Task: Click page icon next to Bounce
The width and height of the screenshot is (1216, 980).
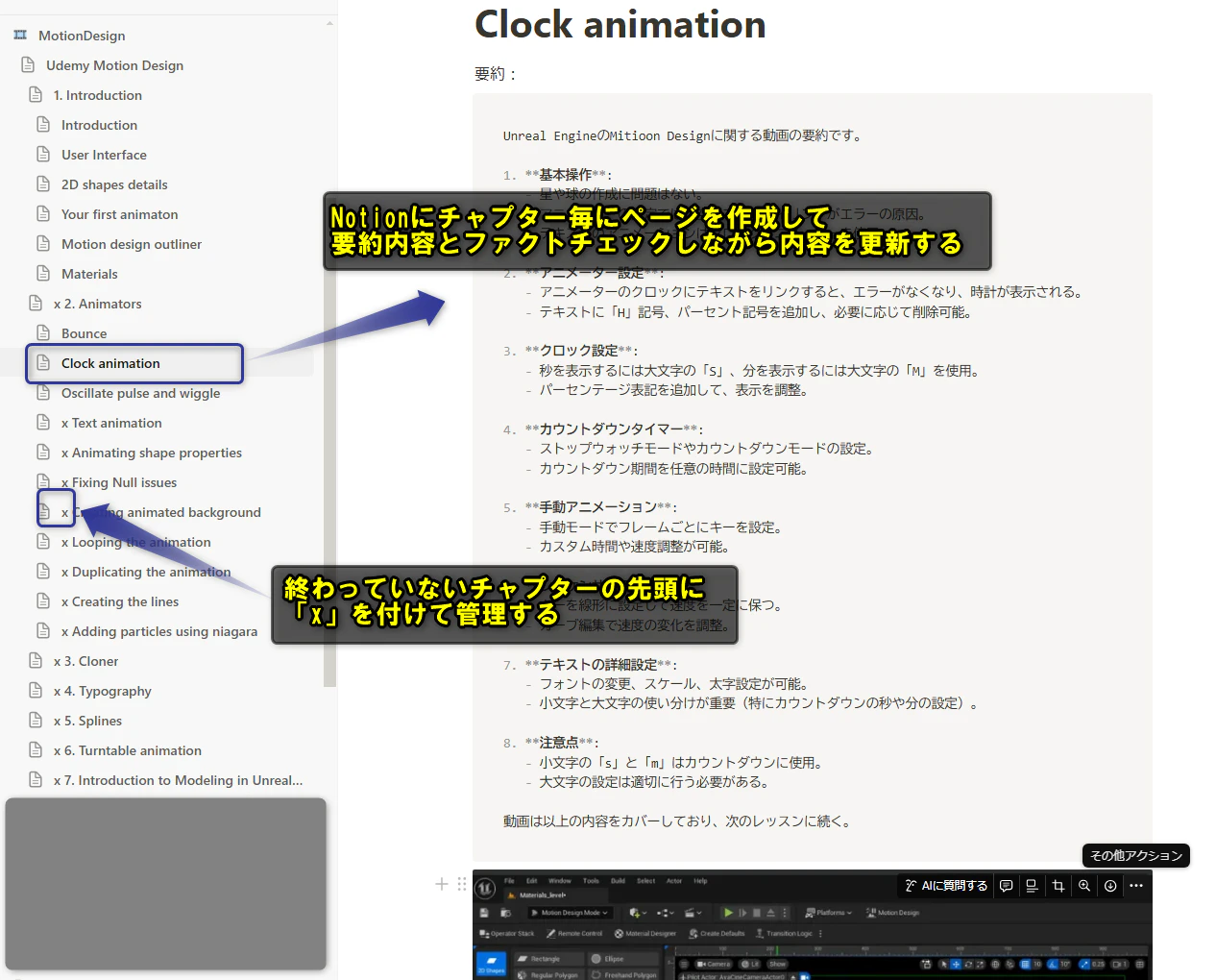Action: [x=43, y=333]
